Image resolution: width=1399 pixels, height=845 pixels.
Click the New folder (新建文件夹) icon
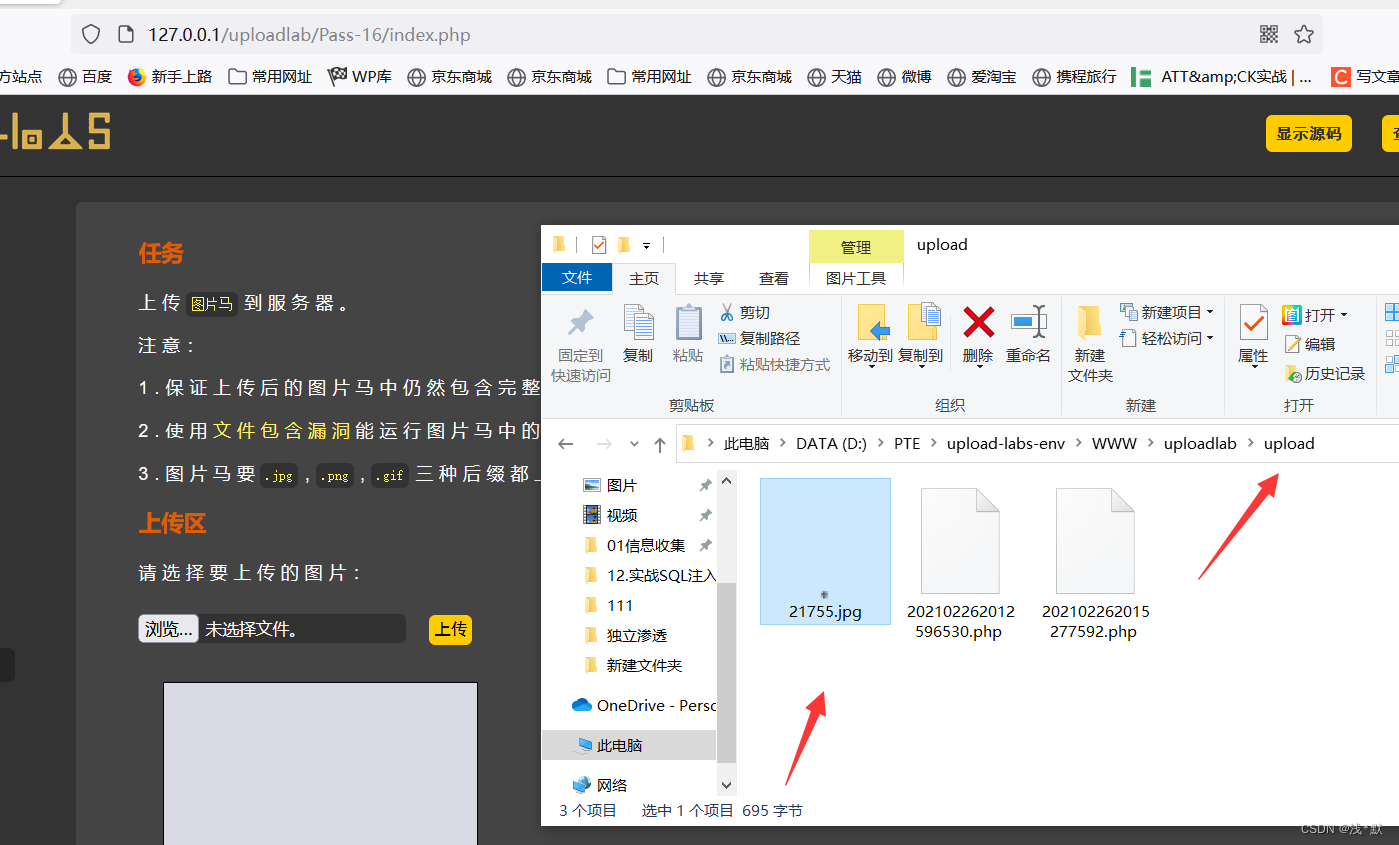coord(1090,323)
